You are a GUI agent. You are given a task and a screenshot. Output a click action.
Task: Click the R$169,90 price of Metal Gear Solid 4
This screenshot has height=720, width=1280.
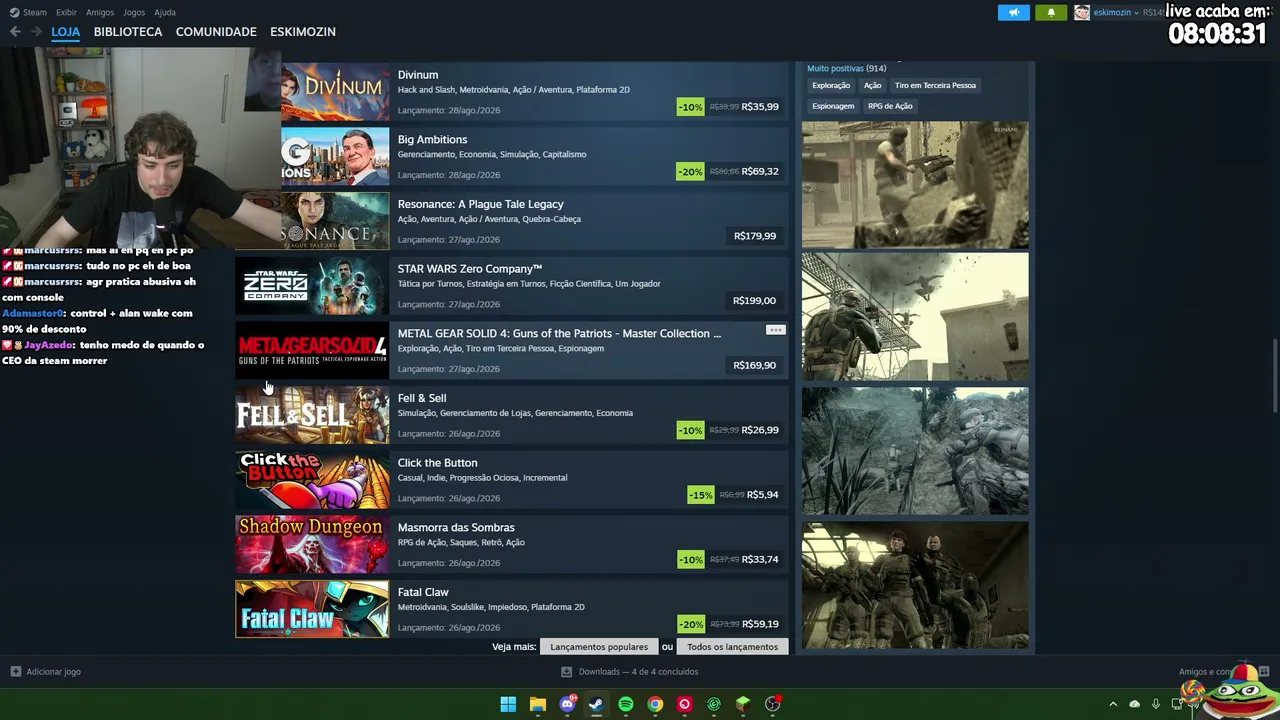click(x=755, y=365)
